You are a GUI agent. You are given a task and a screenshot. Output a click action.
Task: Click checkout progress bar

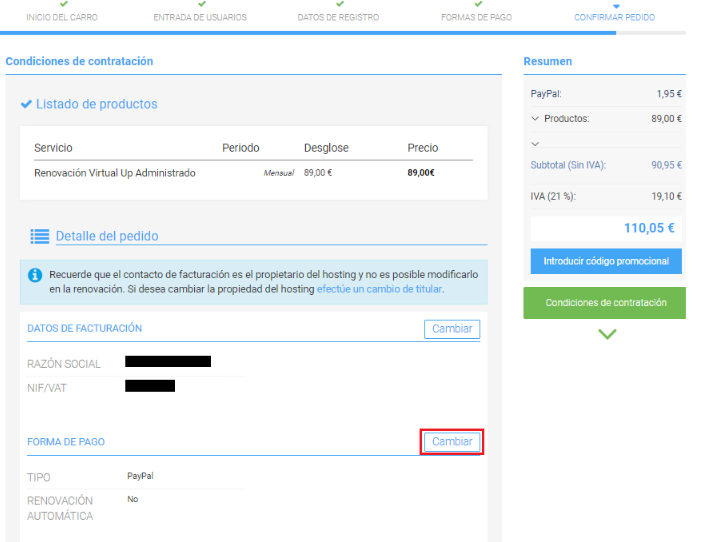(x=343, y=33)
